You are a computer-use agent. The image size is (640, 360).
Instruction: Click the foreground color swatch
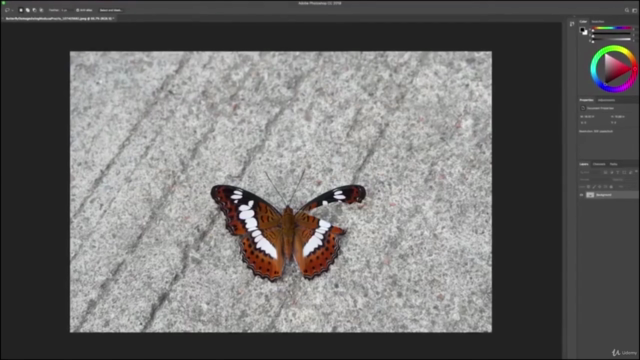(582, 29)
